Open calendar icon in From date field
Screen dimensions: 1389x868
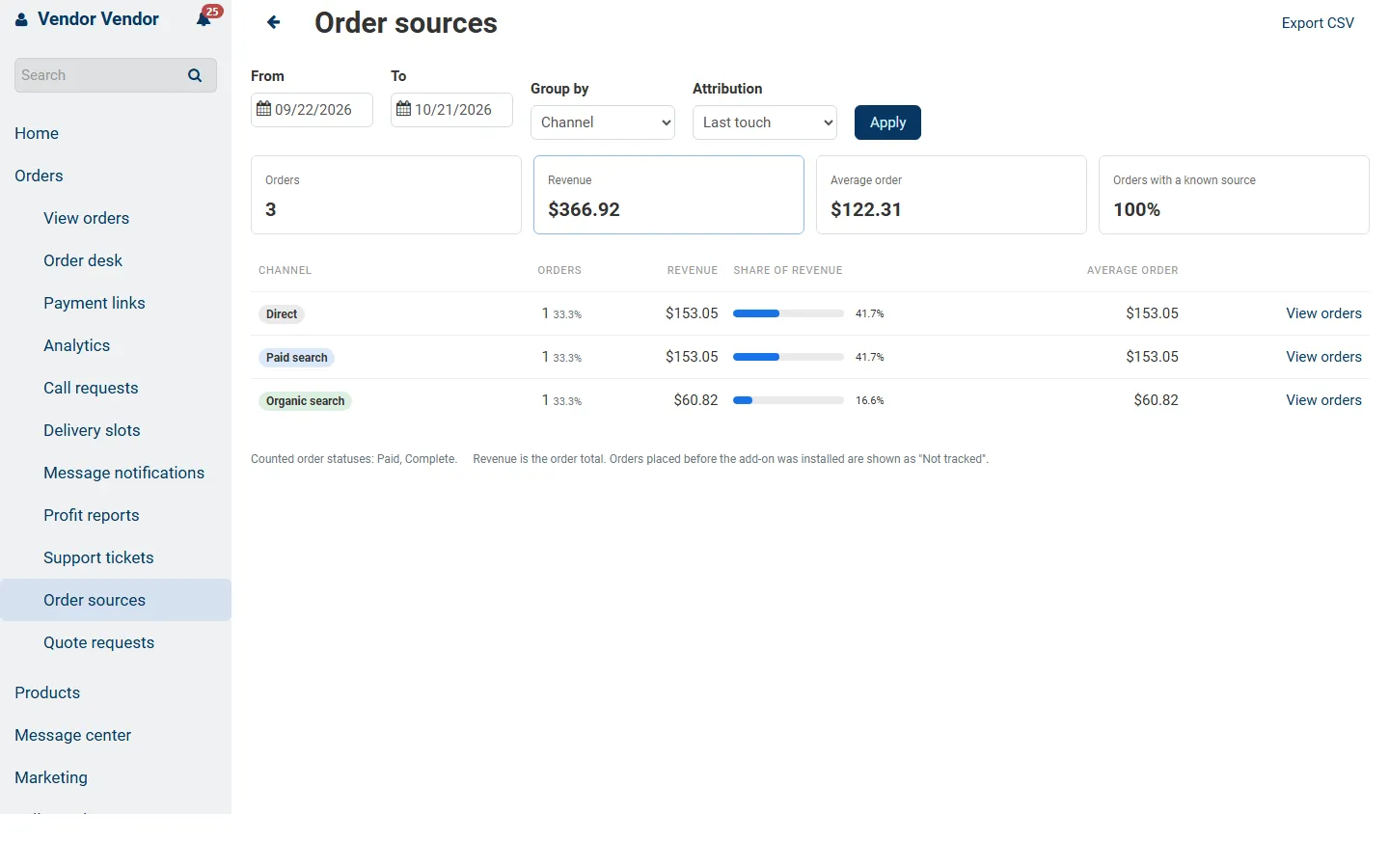tap(263, 109)
